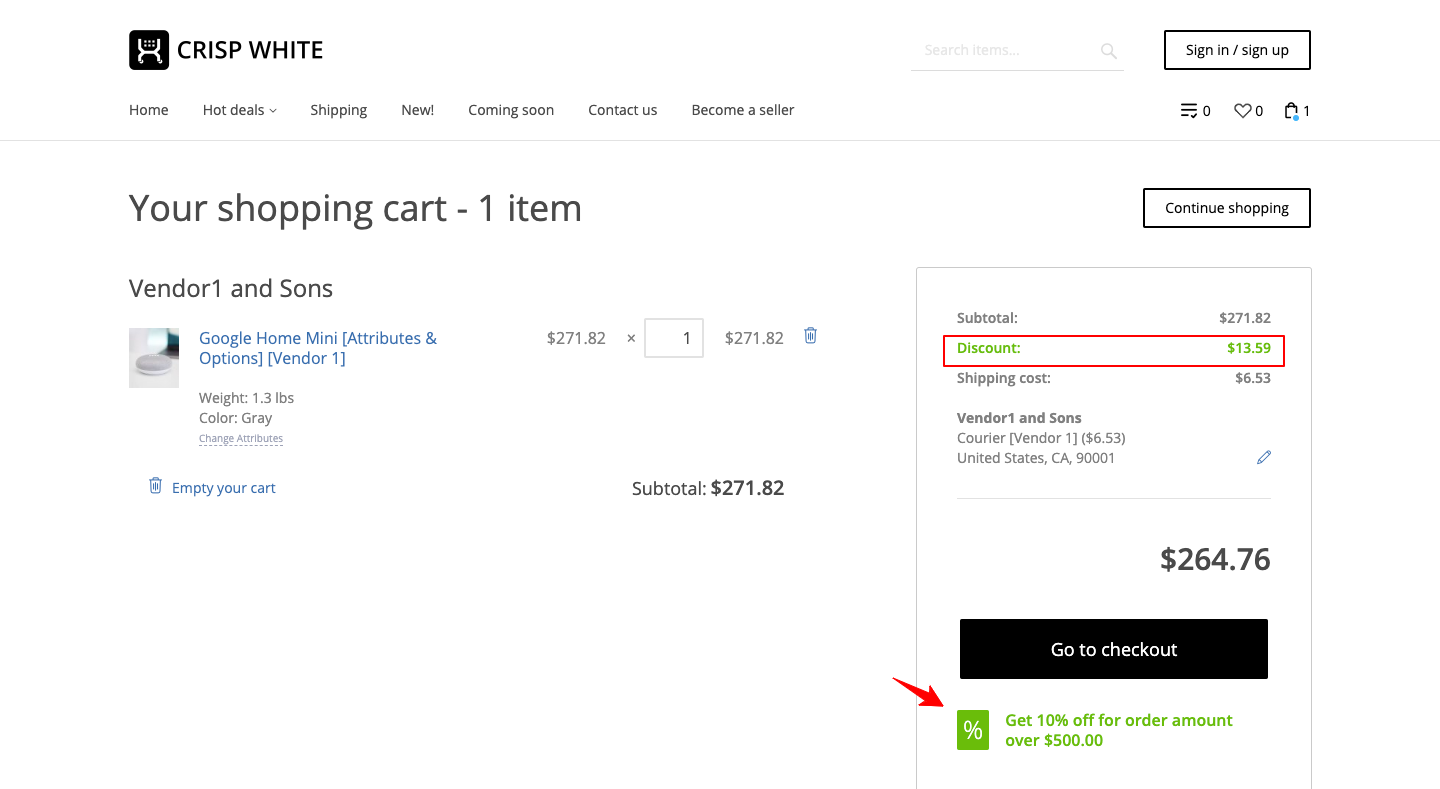Open the Contact us menu item
The height and width of the screenshot is (789, 1440).
pos(623,110)
